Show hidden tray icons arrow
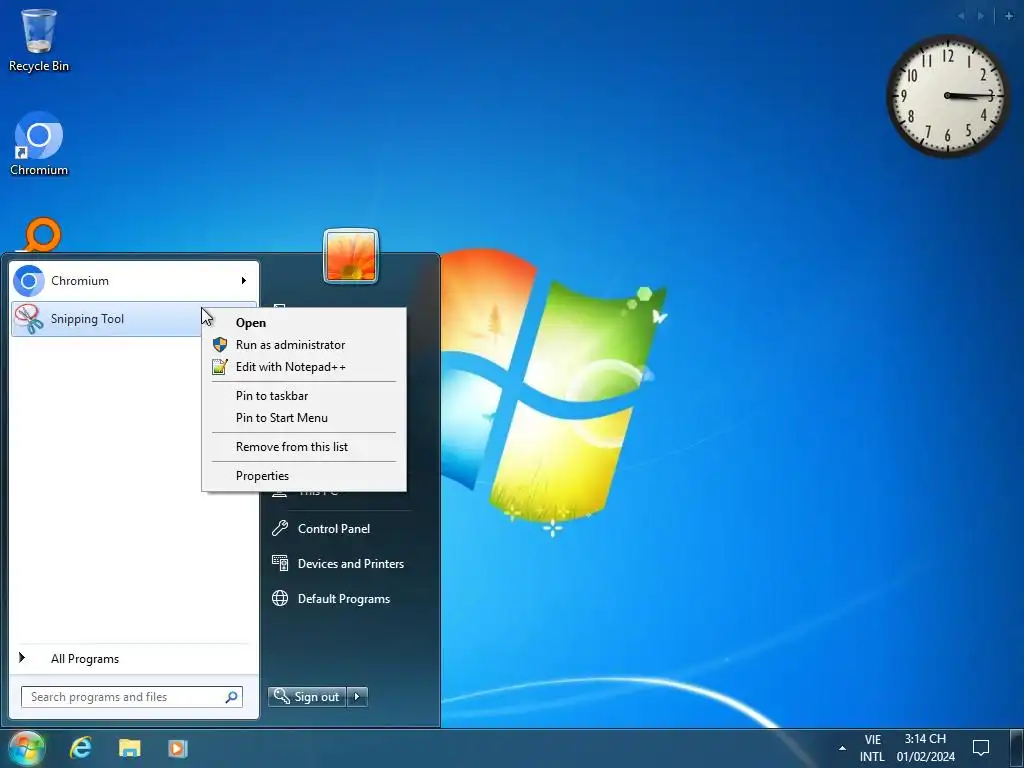The width and height of the screenshot is (1024, 768). [842, 748]
